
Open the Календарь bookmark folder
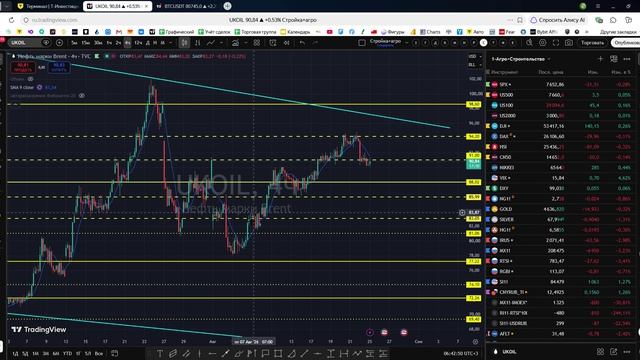click(295, 31)
